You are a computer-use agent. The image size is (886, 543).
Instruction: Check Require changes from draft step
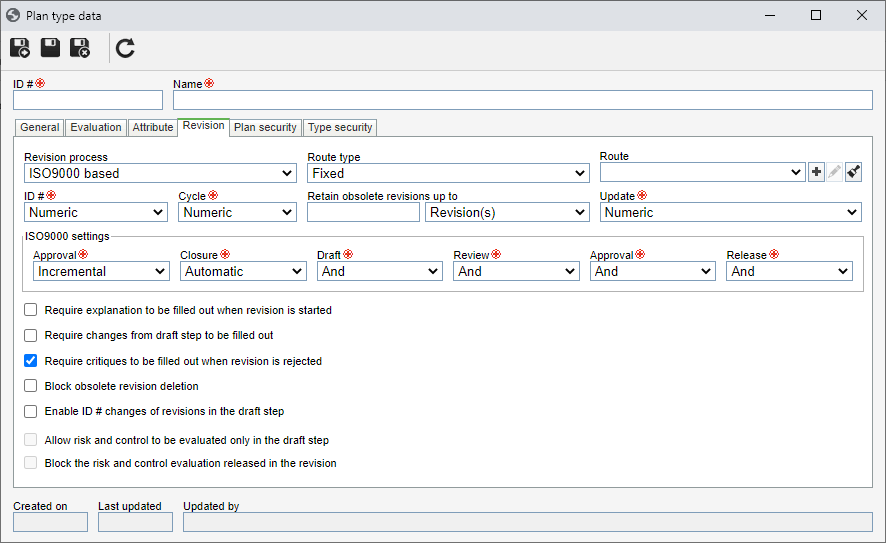(x=31, y=335)
